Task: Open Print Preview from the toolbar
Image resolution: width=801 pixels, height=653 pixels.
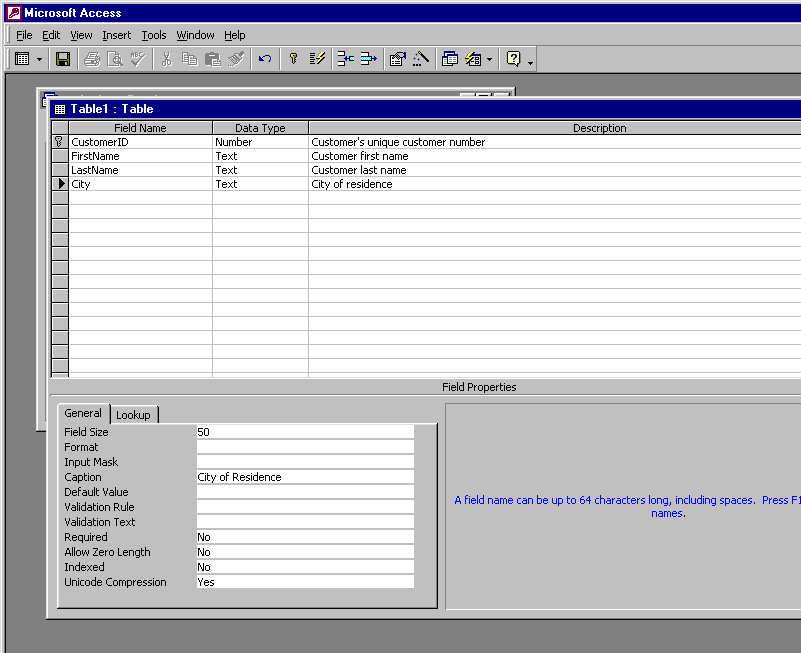Action: tap(115, 59)
